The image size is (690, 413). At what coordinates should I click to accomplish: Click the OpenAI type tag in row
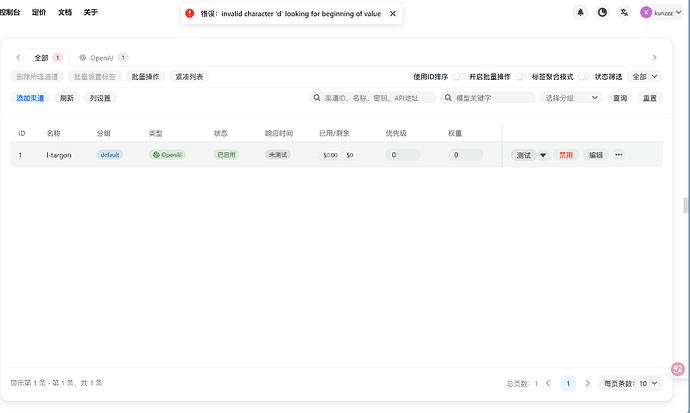point(167,154)
